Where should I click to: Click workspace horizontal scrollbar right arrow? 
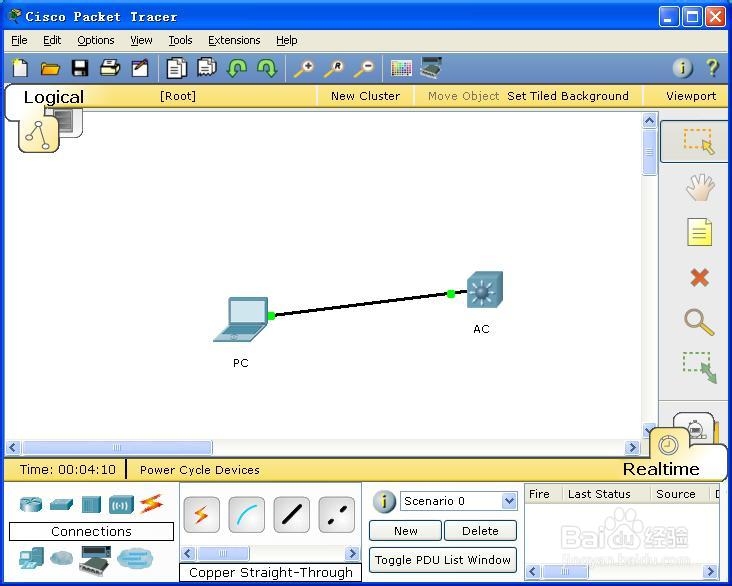[632, 447]
